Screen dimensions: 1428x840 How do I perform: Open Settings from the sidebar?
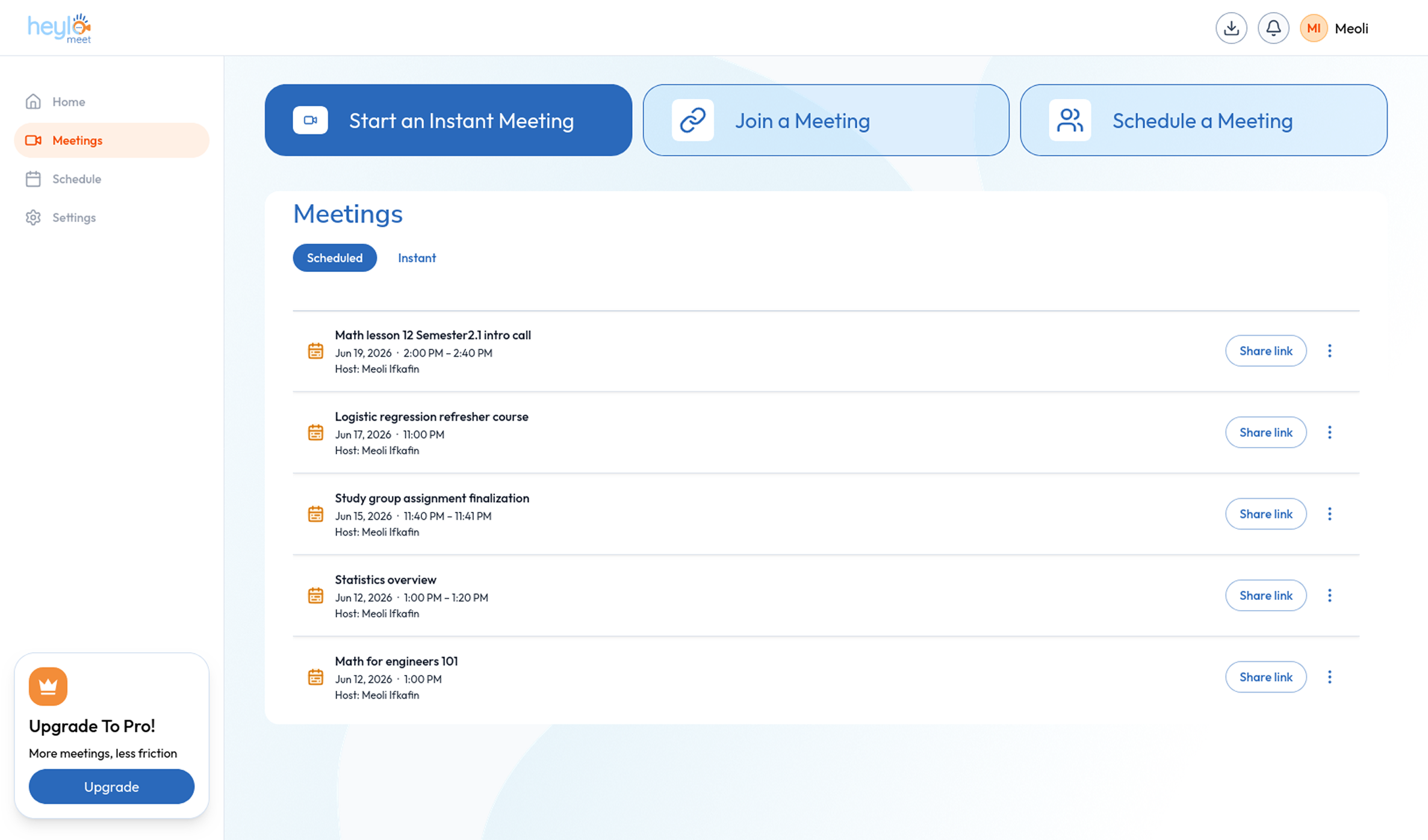click(111, 217)
